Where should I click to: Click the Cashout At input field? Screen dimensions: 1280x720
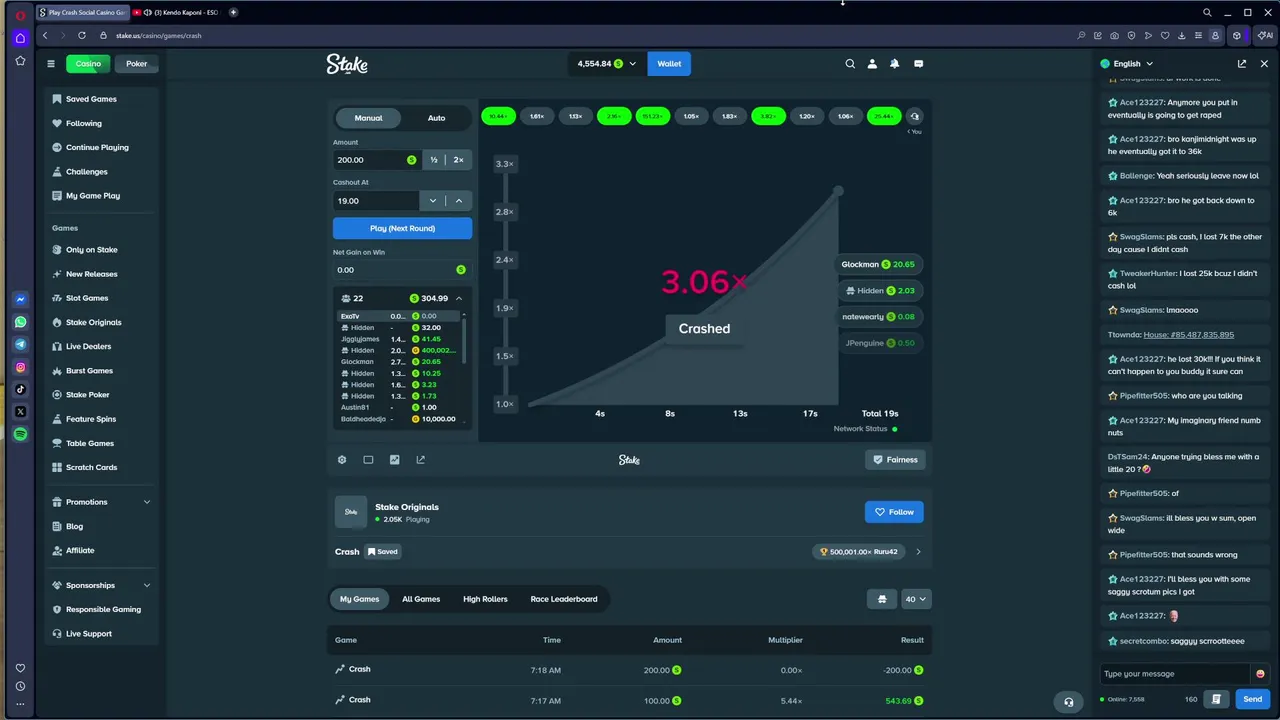[376, 201]
